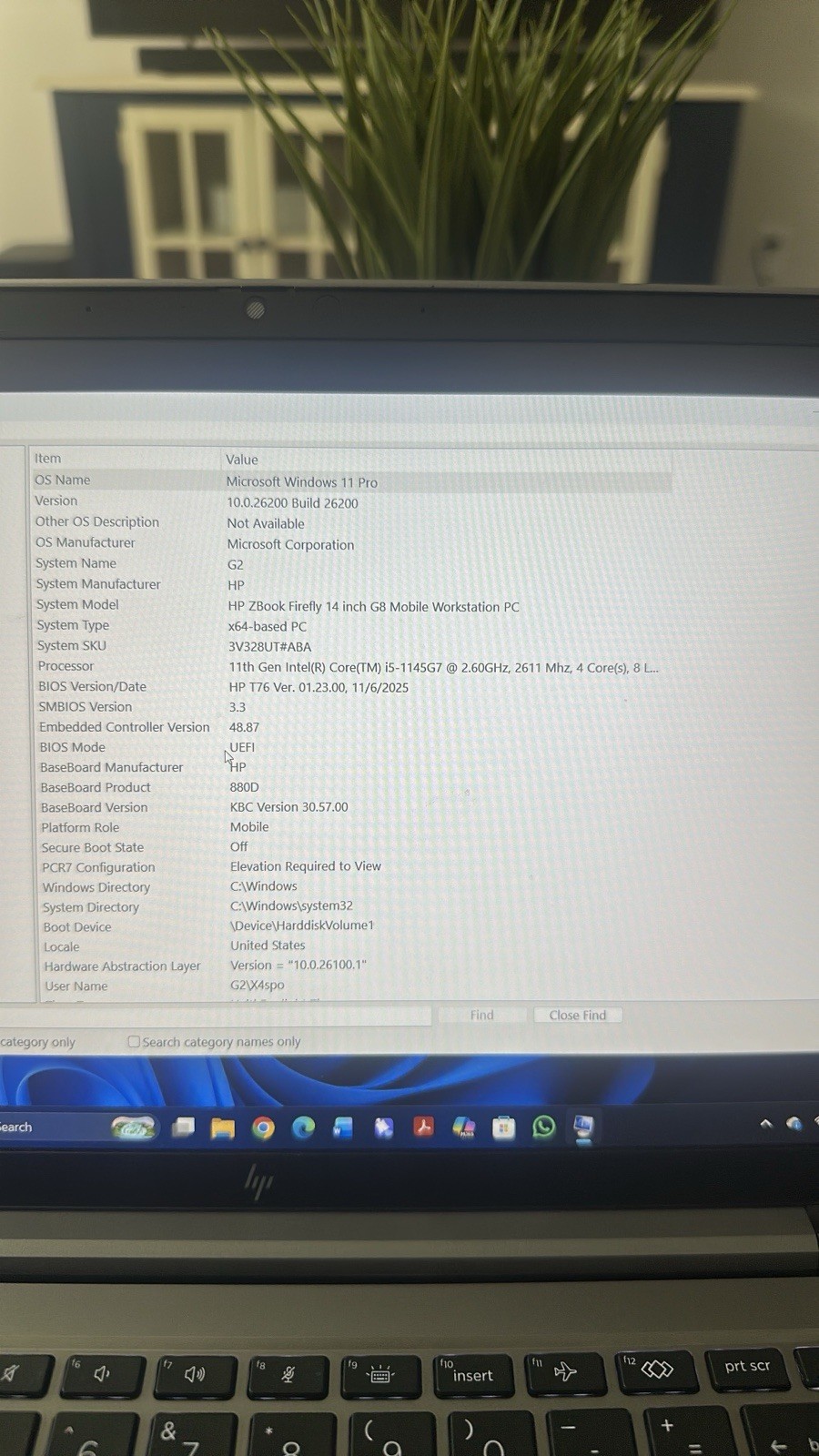
Task: Open Microsoft Word from the taskbar
Action: tap(343, 1128)
